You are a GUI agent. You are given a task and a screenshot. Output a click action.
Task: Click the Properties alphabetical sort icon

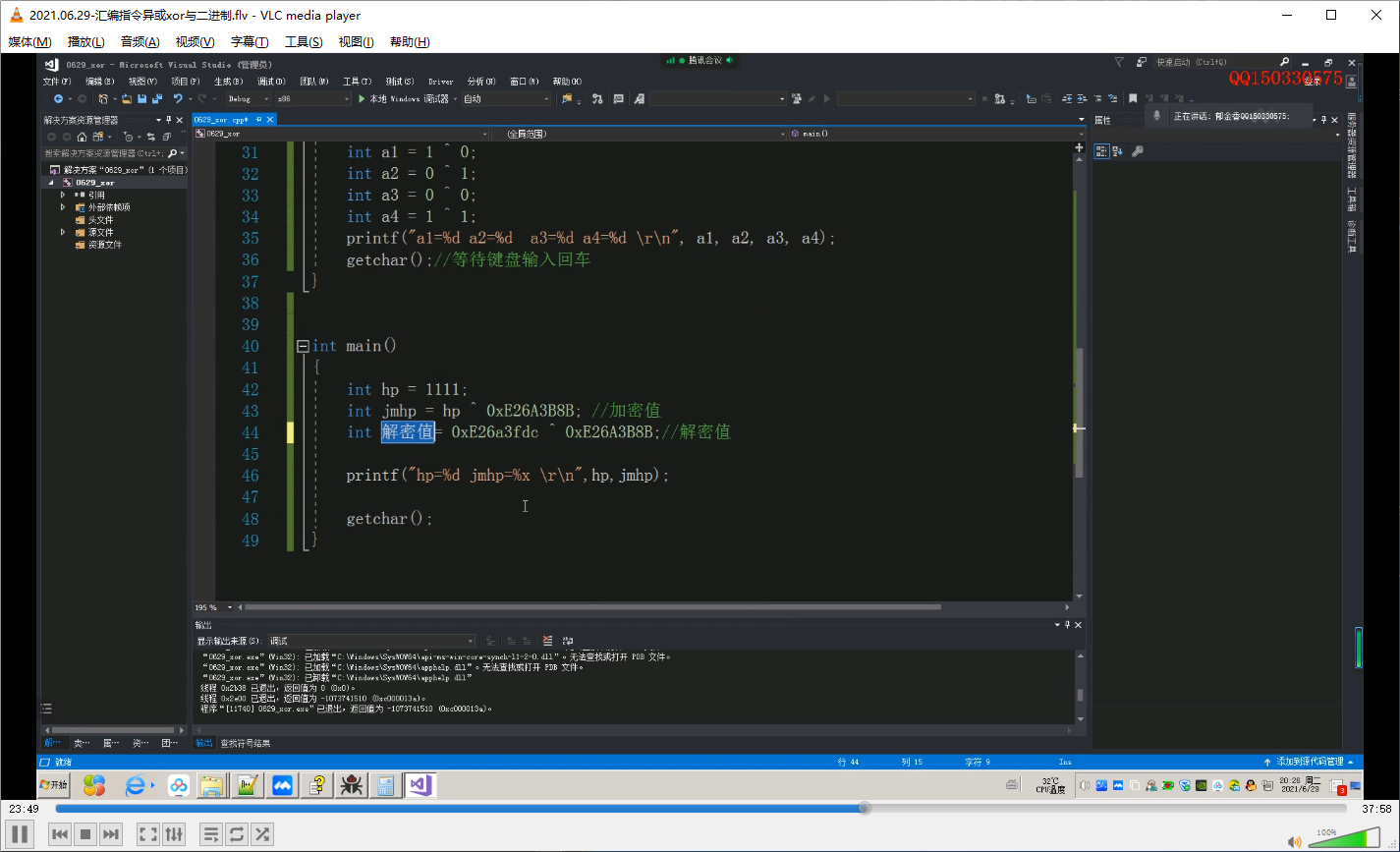pos(1118,151)
